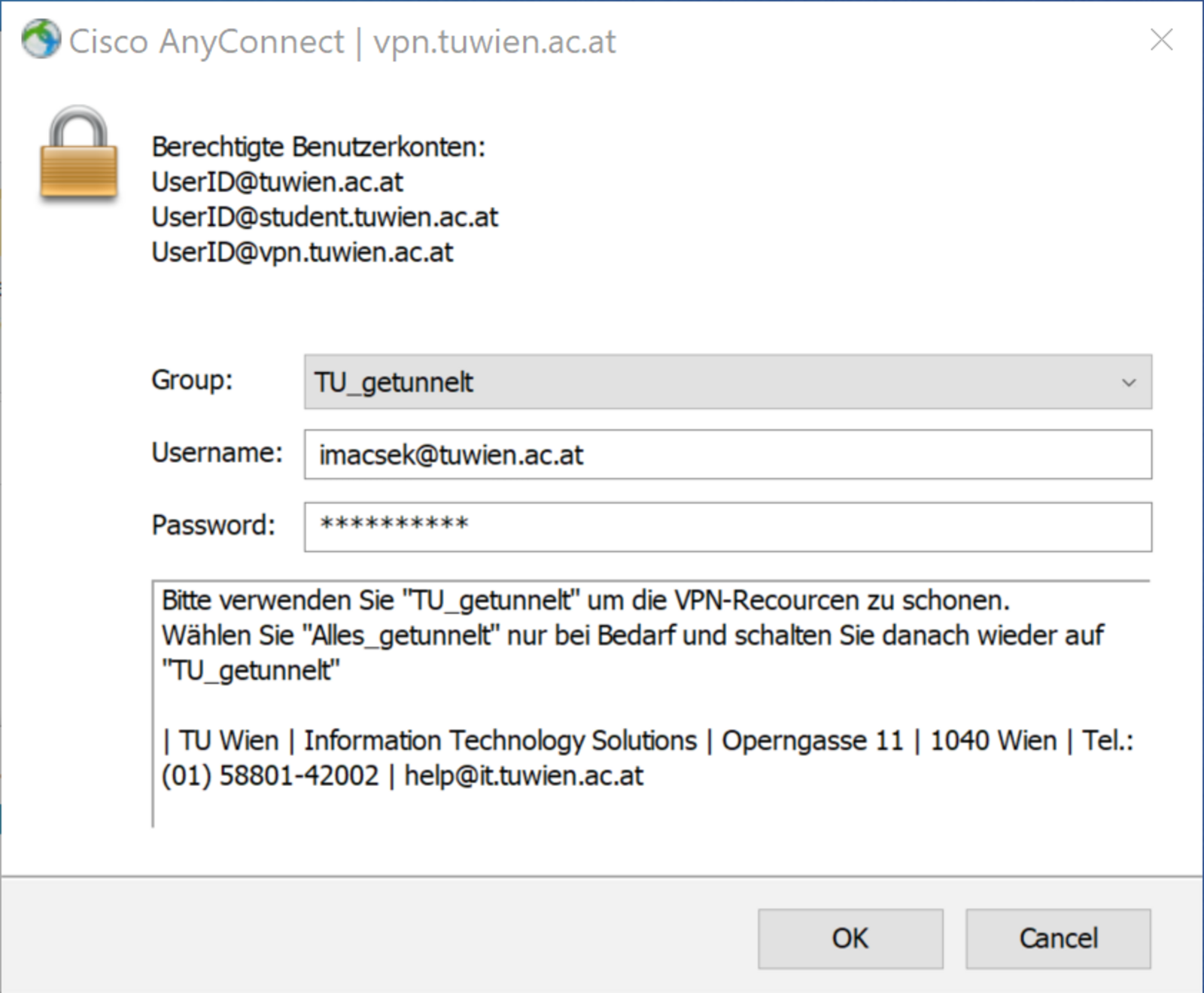The image size is (1204, 993).
Task: Click the padlock icon
Action: pos(78,154)
